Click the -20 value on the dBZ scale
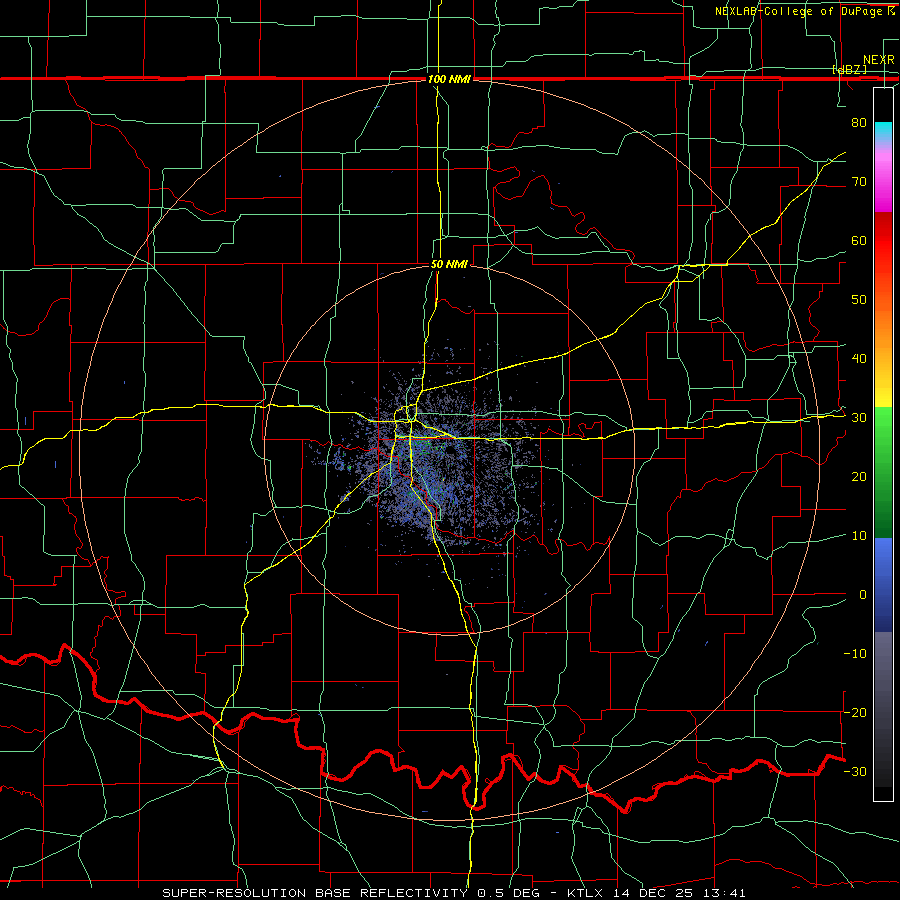 (855, 713)
